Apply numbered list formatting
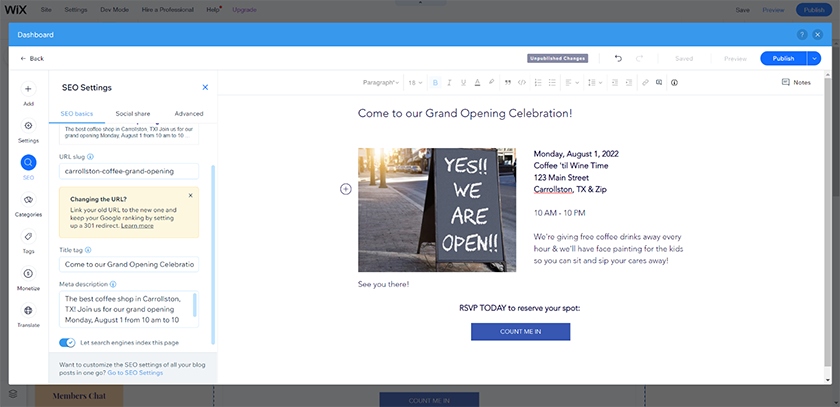840x407 pixels. coord(538,82)
